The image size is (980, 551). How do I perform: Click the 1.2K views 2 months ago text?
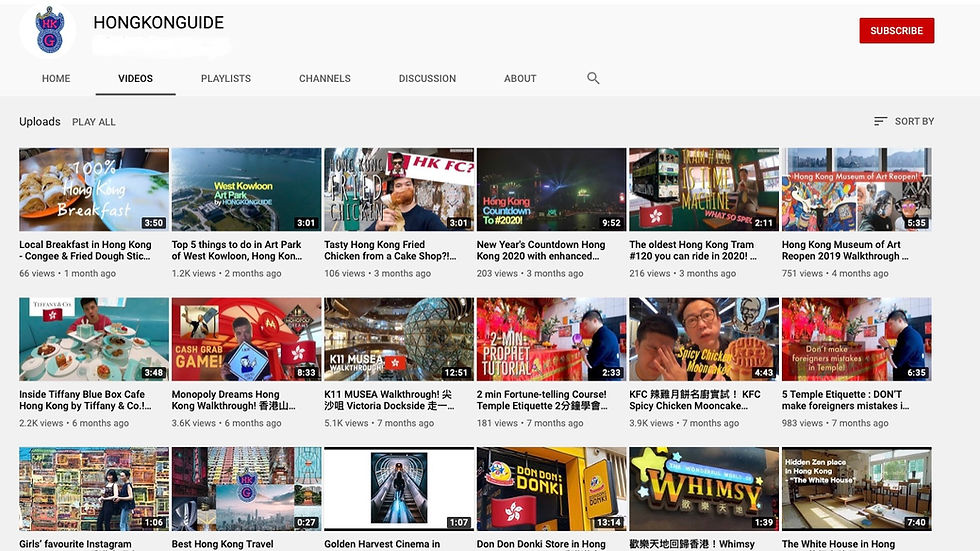click(226, 274)
